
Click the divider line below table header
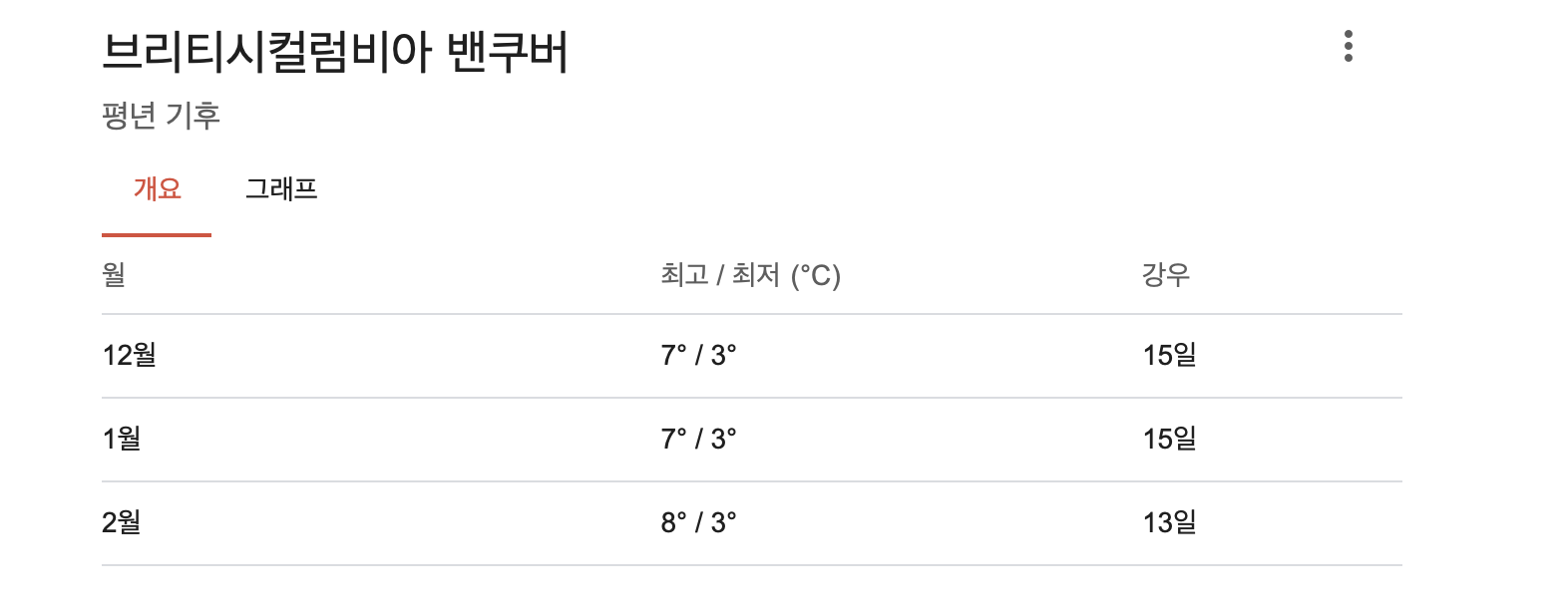[x=752, y=314]
